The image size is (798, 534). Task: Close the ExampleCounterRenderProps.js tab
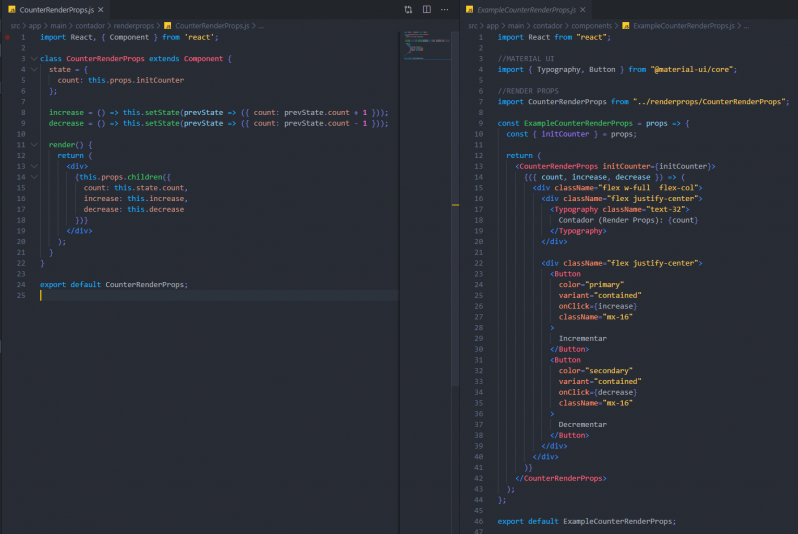click(583, 9)
